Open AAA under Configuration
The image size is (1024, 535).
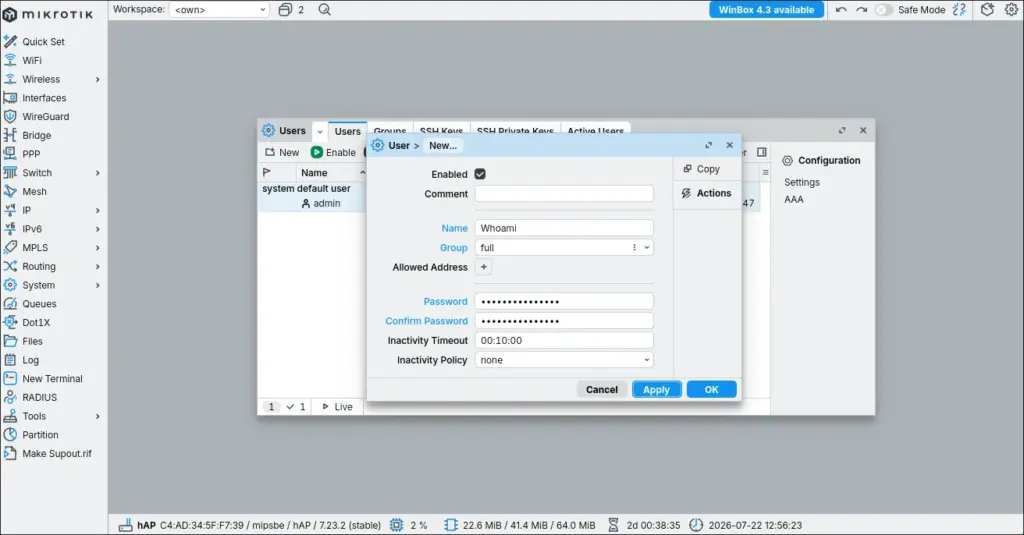[x=793, y=199]
